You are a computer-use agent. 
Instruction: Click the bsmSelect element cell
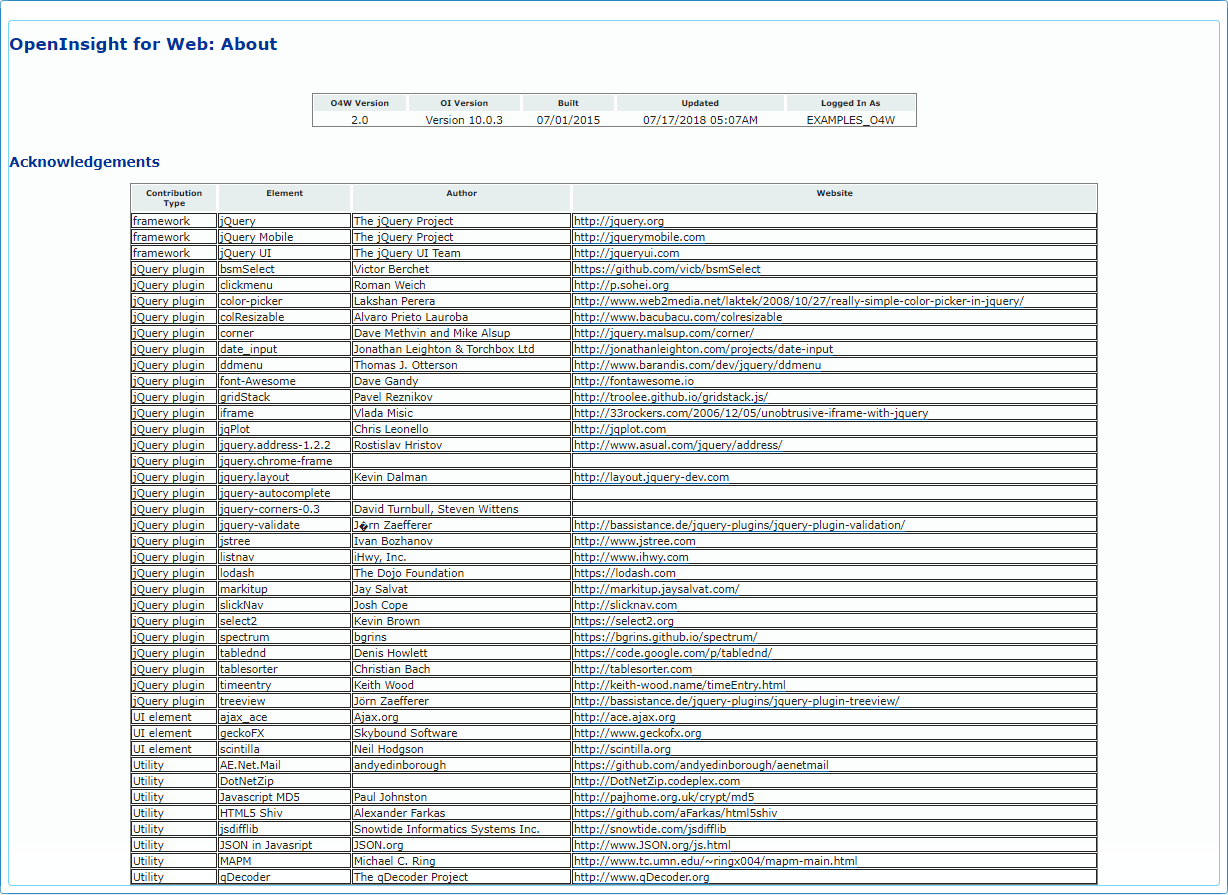coord(285,269)
